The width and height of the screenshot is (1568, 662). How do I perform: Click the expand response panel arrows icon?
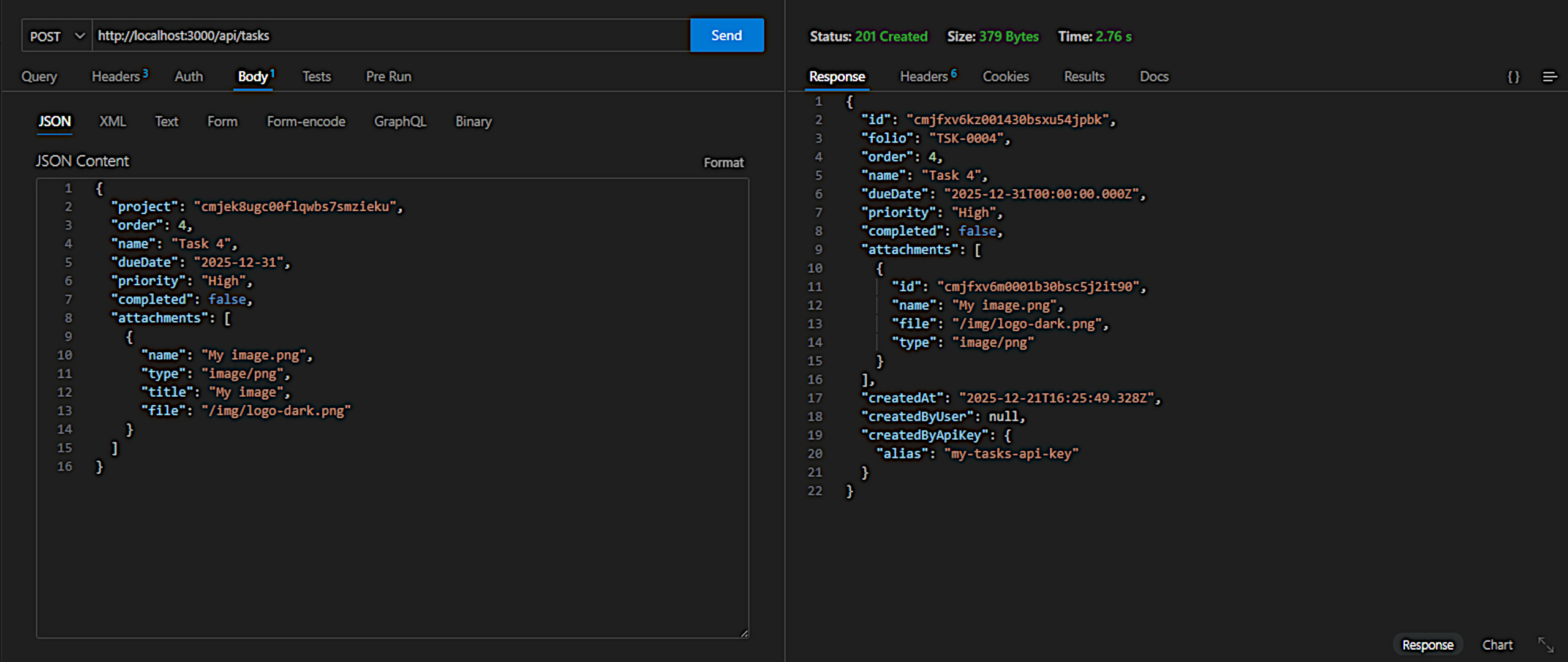tap(1545, 645)
